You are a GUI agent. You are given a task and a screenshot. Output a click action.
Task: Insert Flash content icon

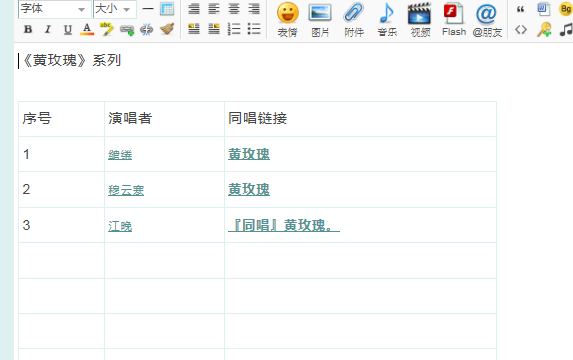pyautogui.click(x=454, y=20)
